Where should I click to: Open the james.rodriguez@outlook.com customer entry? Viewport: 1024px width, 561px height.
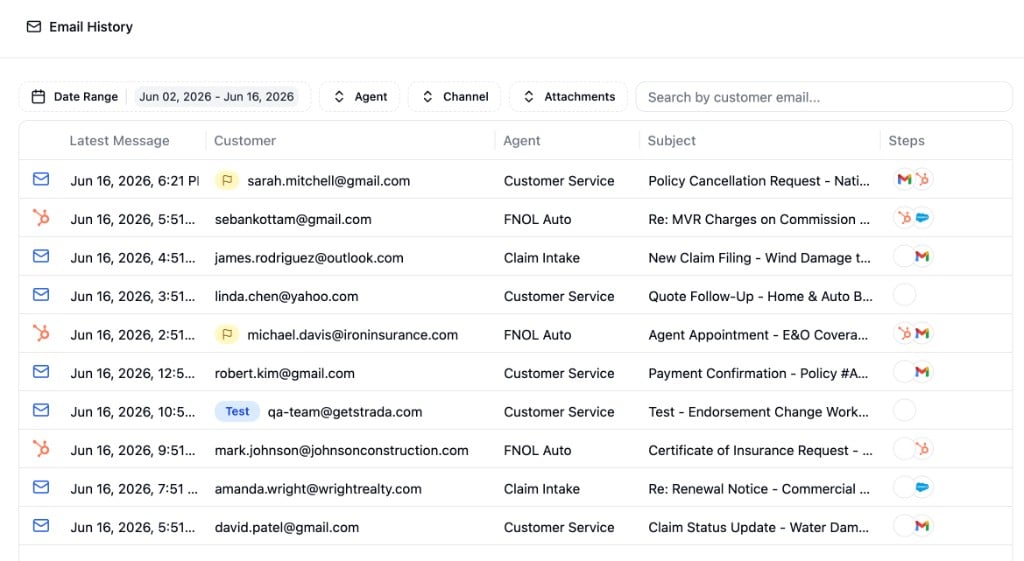pyautogui.click(x=309, y=258)
